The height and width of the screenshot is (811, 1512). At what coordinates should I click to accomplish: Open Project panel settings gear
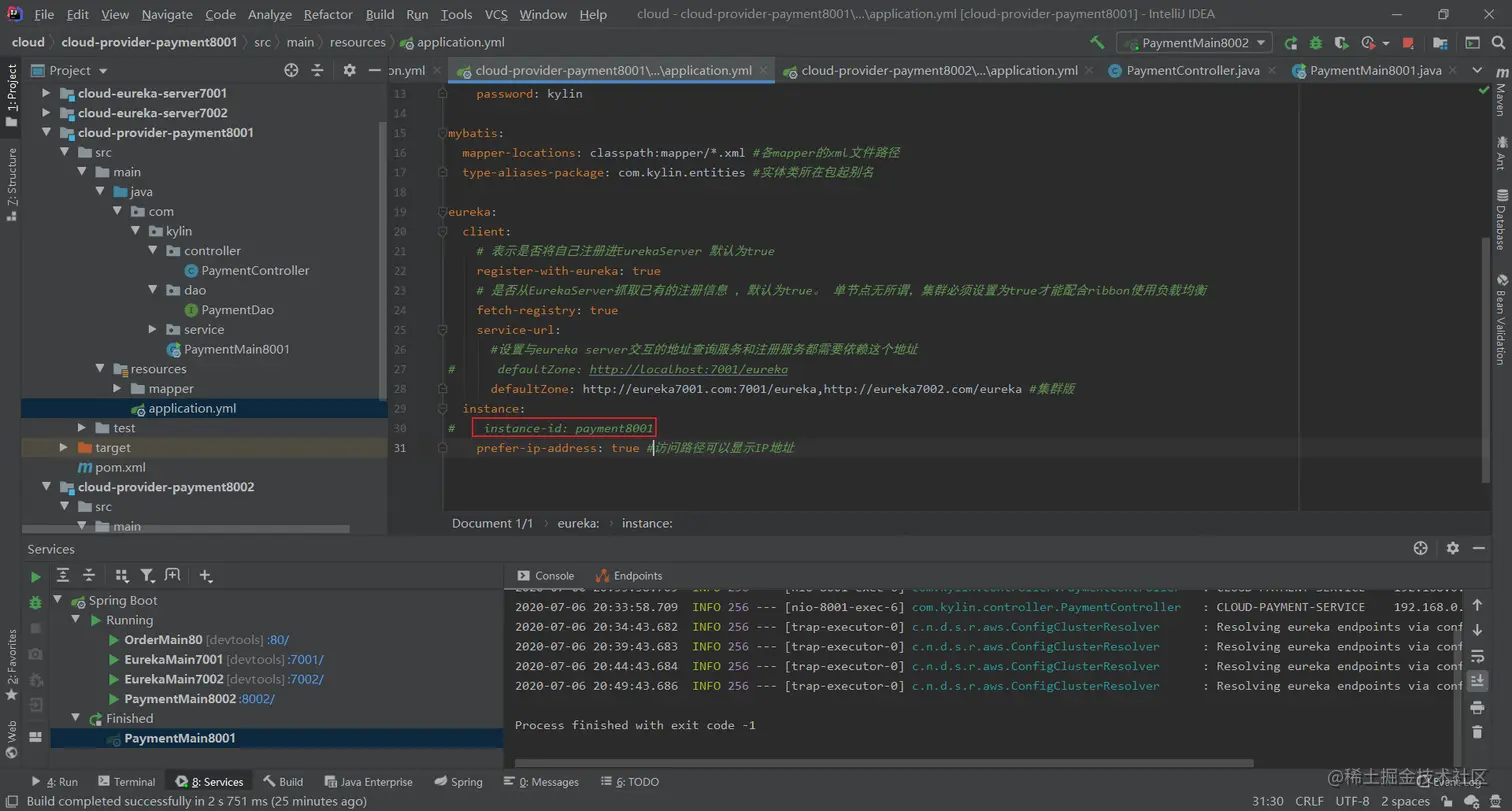click(x=349, y=70)
